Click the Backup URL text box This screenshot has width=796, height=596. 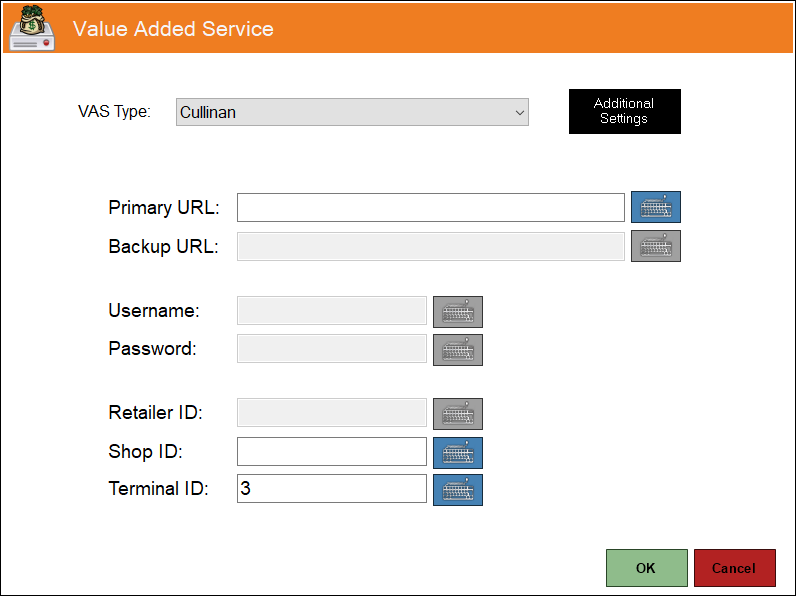tap(430, 246)
